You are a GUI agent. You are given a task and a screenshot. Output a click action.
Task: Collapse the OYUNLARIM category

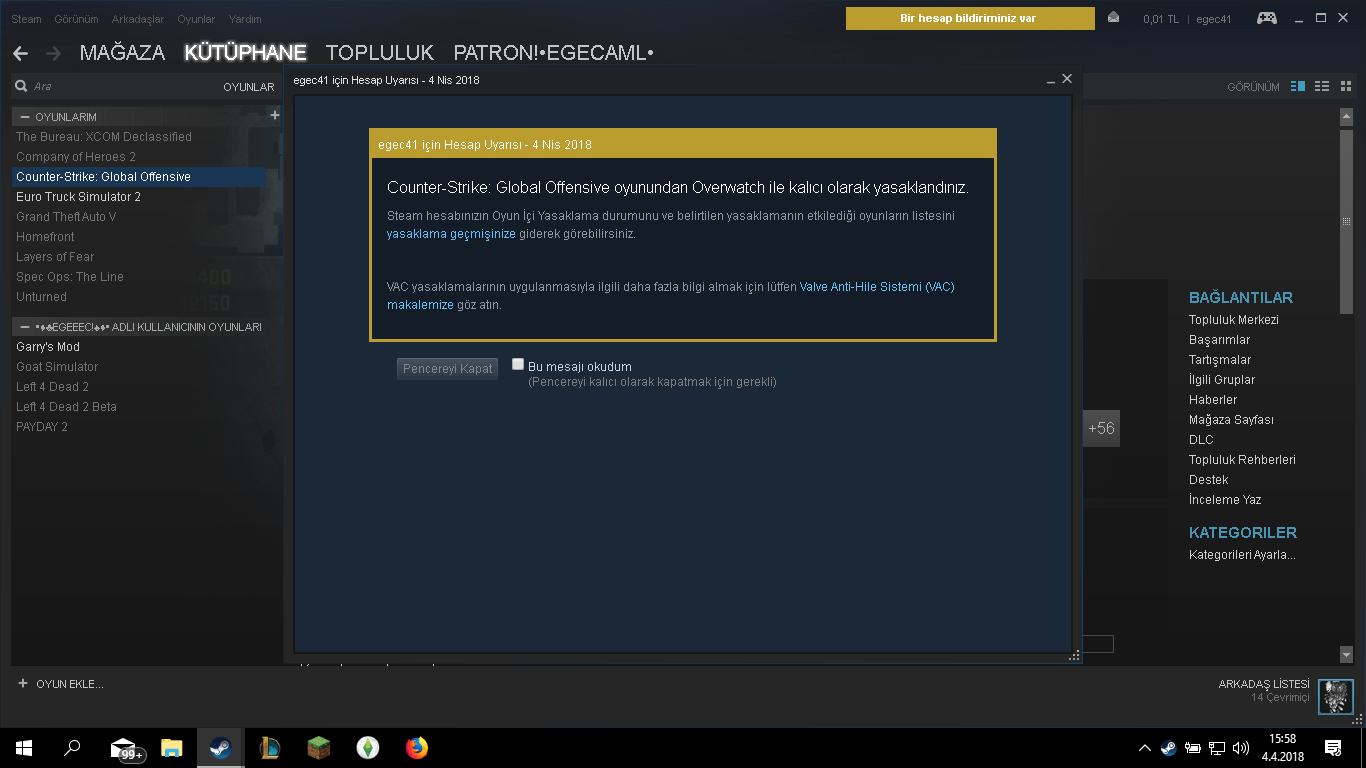point(25,117)
